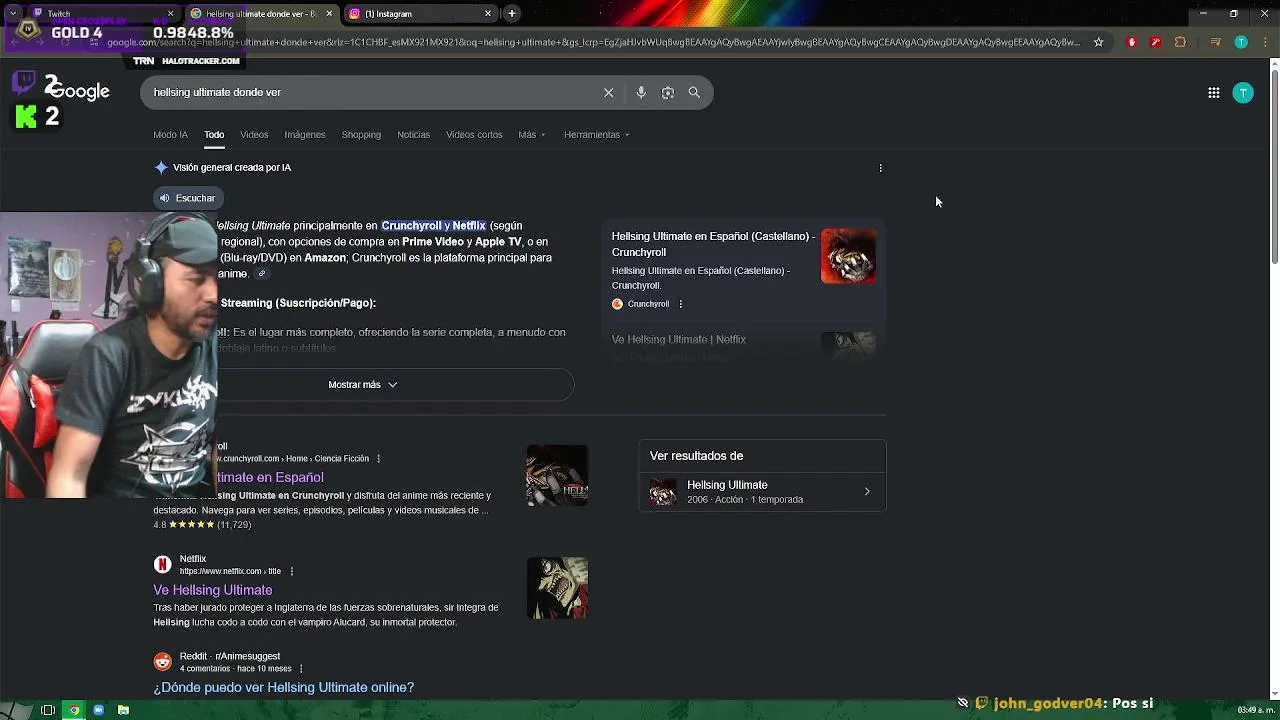Click the Netflix result thumbnail image
This screenshot has width=1280, height=720.
(557, 588)
